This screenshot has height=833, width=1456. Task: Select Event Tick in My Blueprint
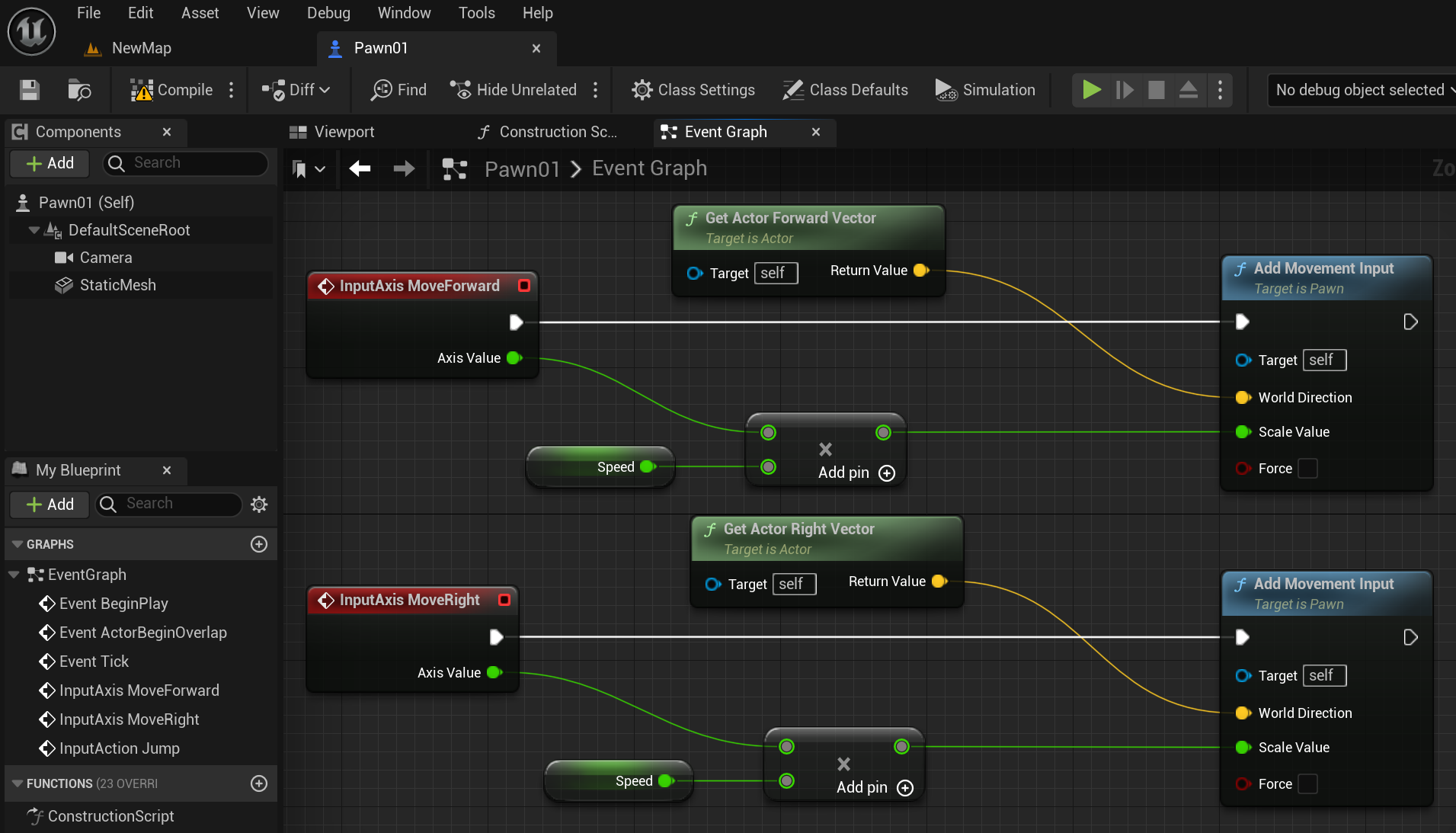(84, 662)
